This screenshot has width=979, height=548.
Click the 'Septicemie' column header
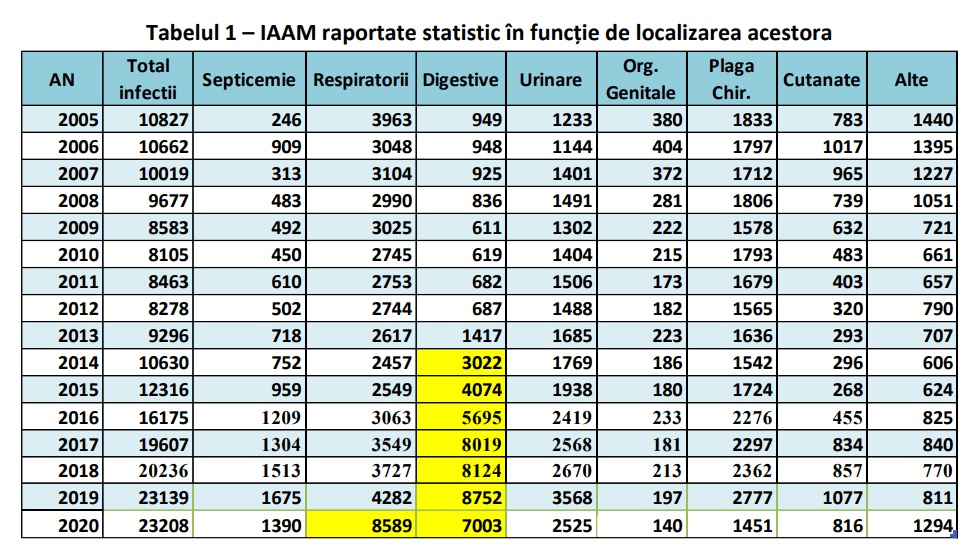click(249, 79)
